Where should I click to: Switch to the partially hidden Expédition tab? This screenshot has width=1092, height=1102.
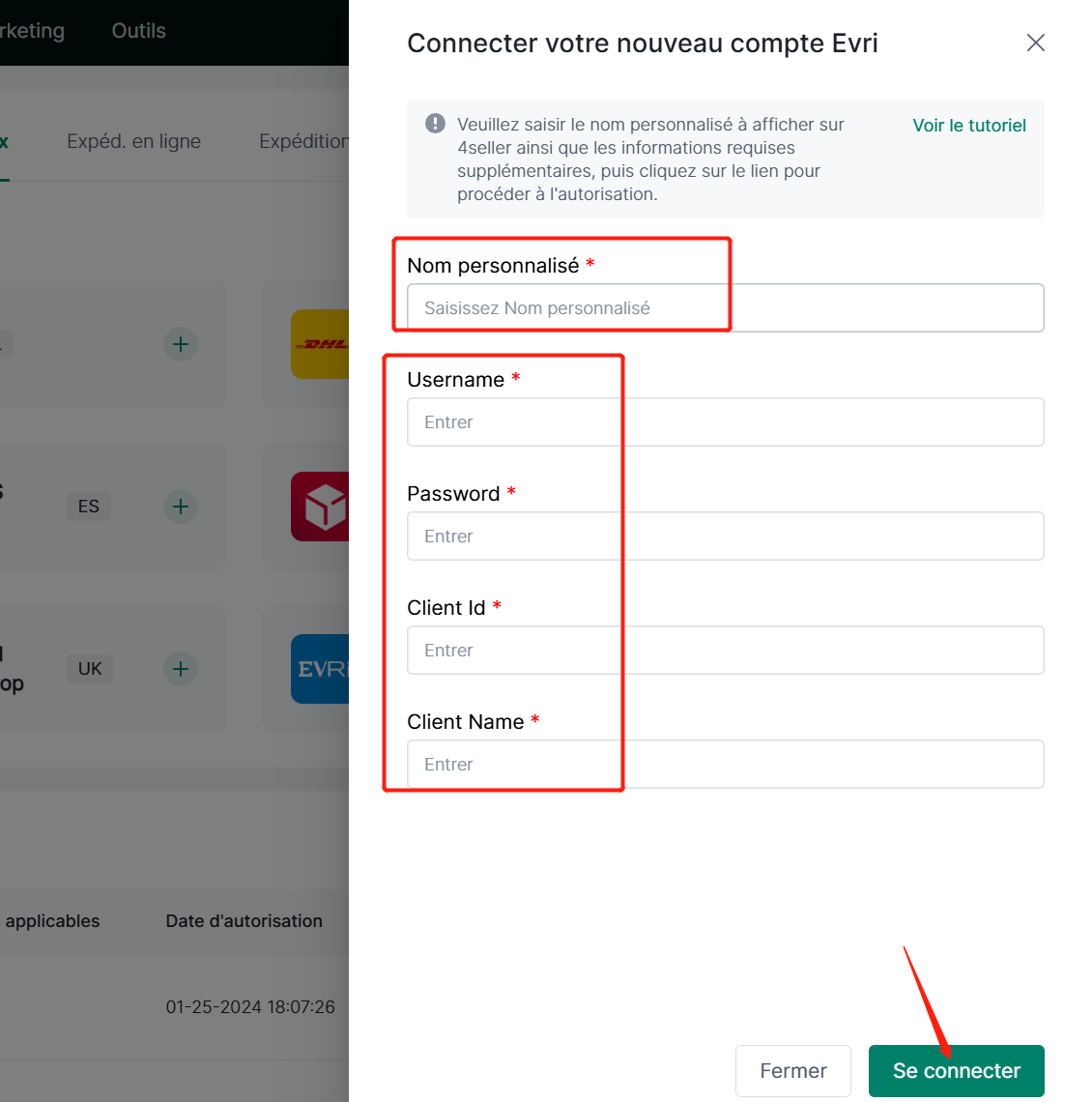click(x=303, y=141)
